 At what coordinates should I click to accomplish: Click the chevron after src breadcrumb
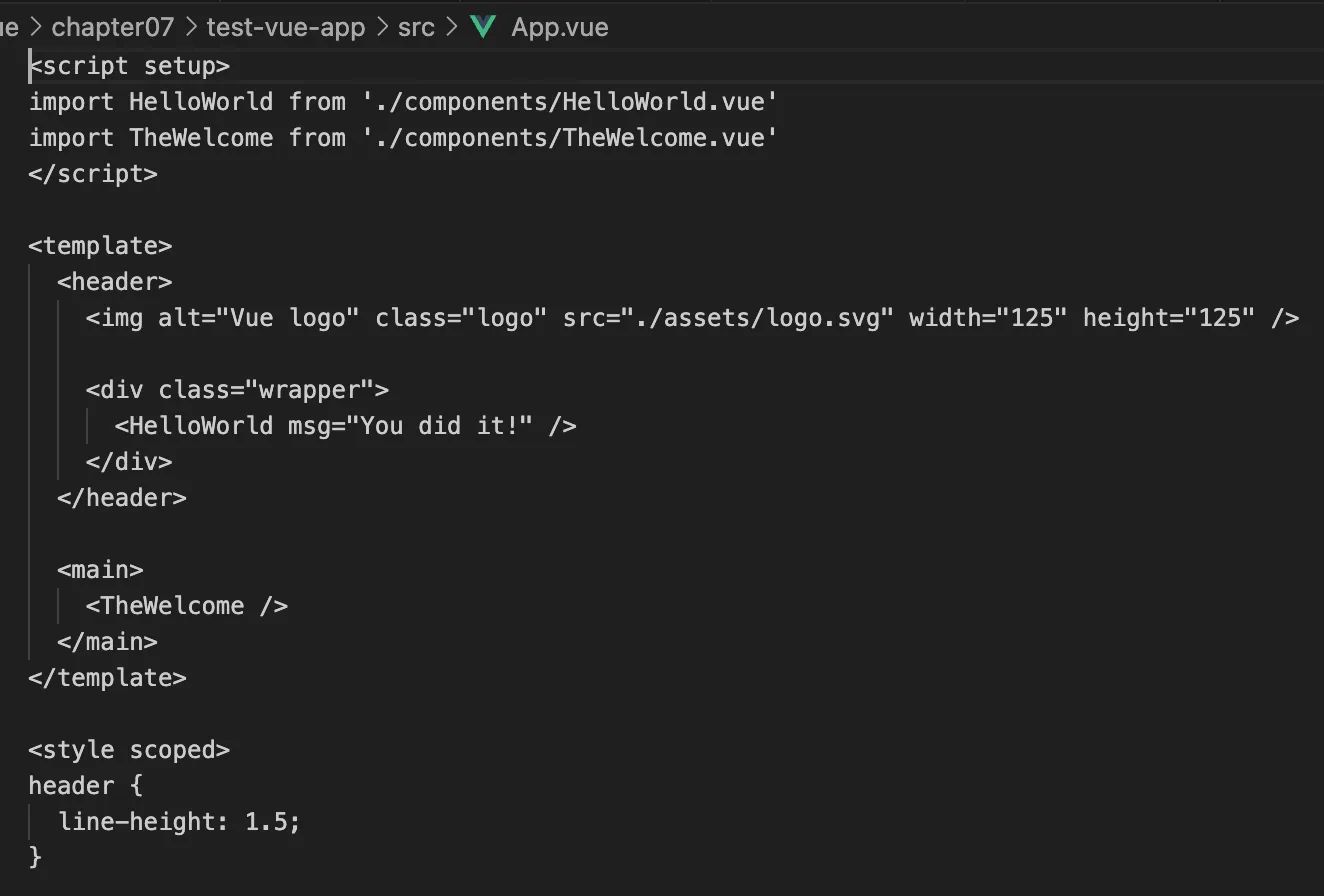click(451, 27)
